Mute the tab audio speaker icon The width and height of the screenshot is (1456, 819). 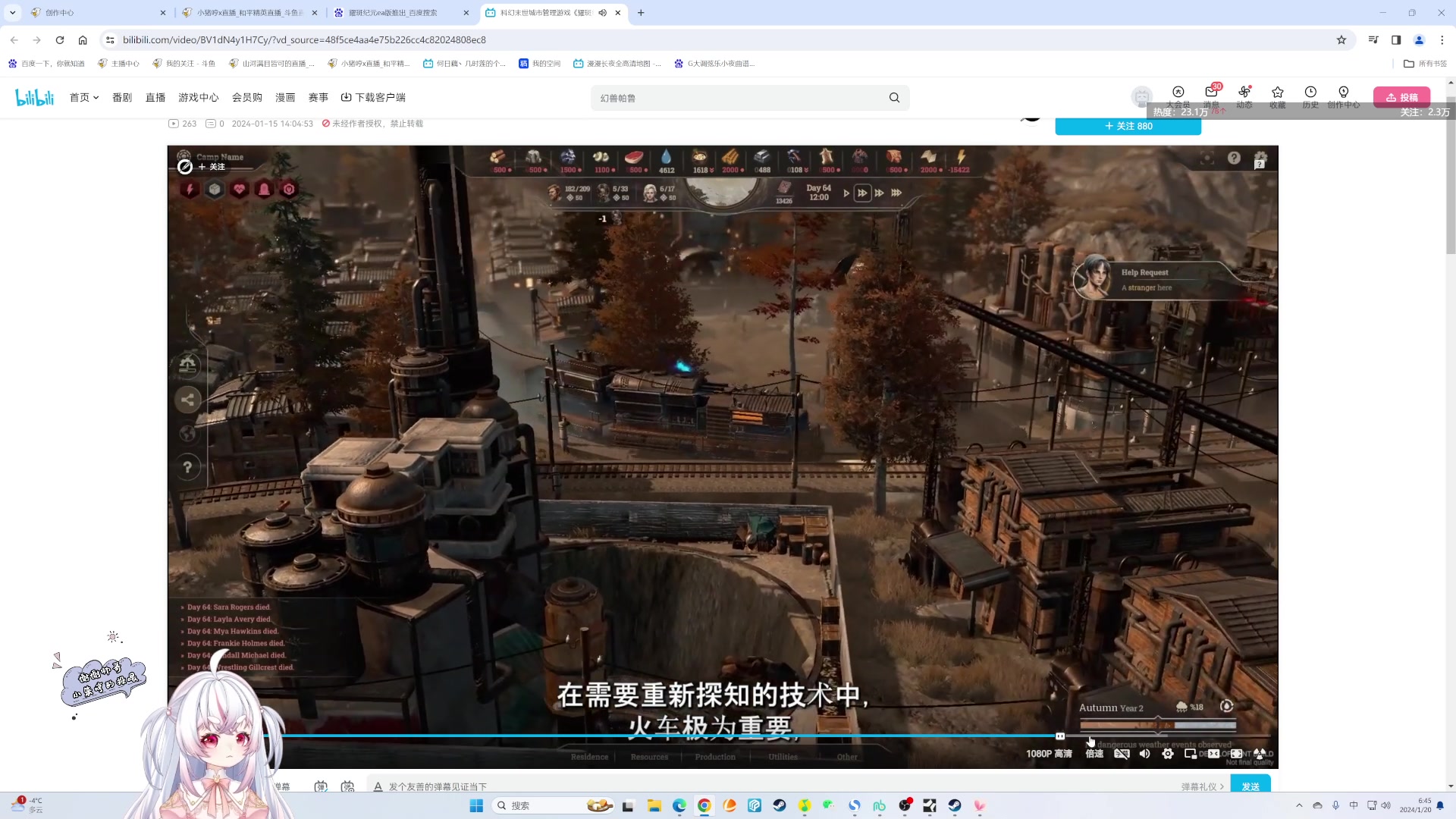coord(602,13)
